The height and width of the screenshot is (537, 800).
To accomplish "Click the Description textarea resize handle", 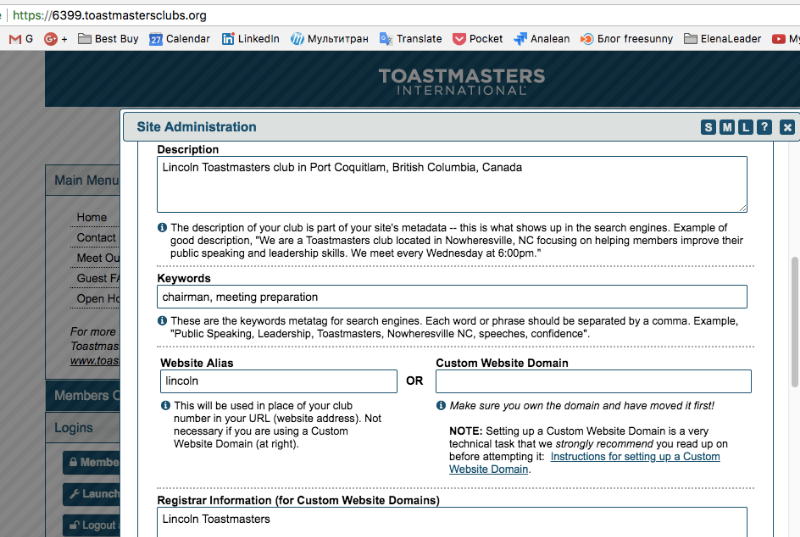I will [x=743, y=208].
